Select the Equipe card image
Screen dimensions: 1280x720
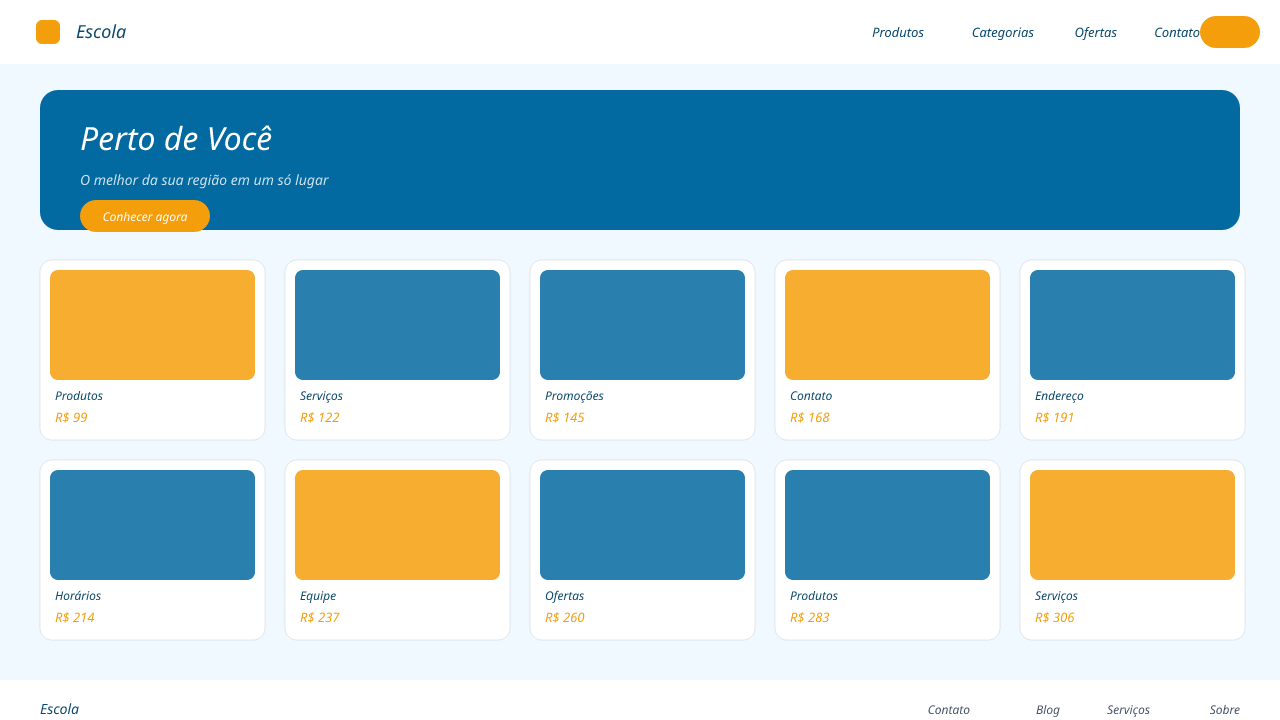[397, 525]
